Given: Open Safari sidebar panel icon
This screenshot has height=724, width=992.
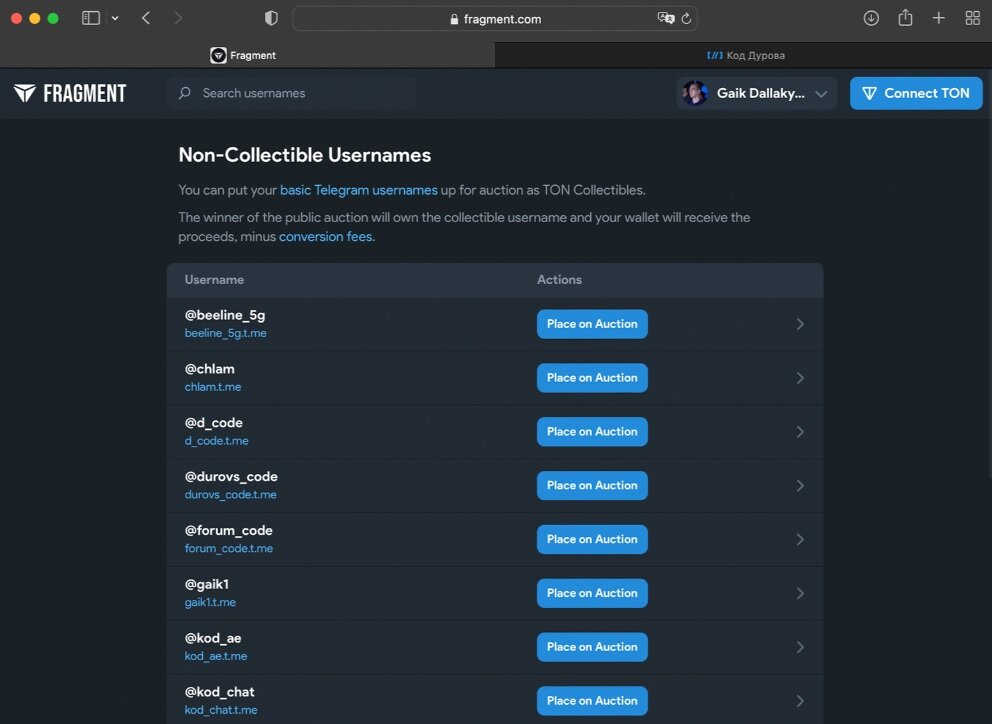Looking at the screenshot, I should click(x=91, y=18).
